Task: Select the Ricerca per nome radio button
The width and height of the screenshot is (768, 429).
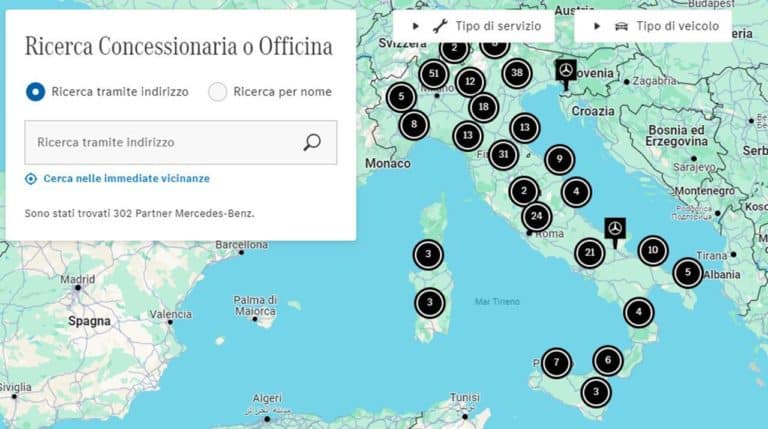Action: [217, 92]
